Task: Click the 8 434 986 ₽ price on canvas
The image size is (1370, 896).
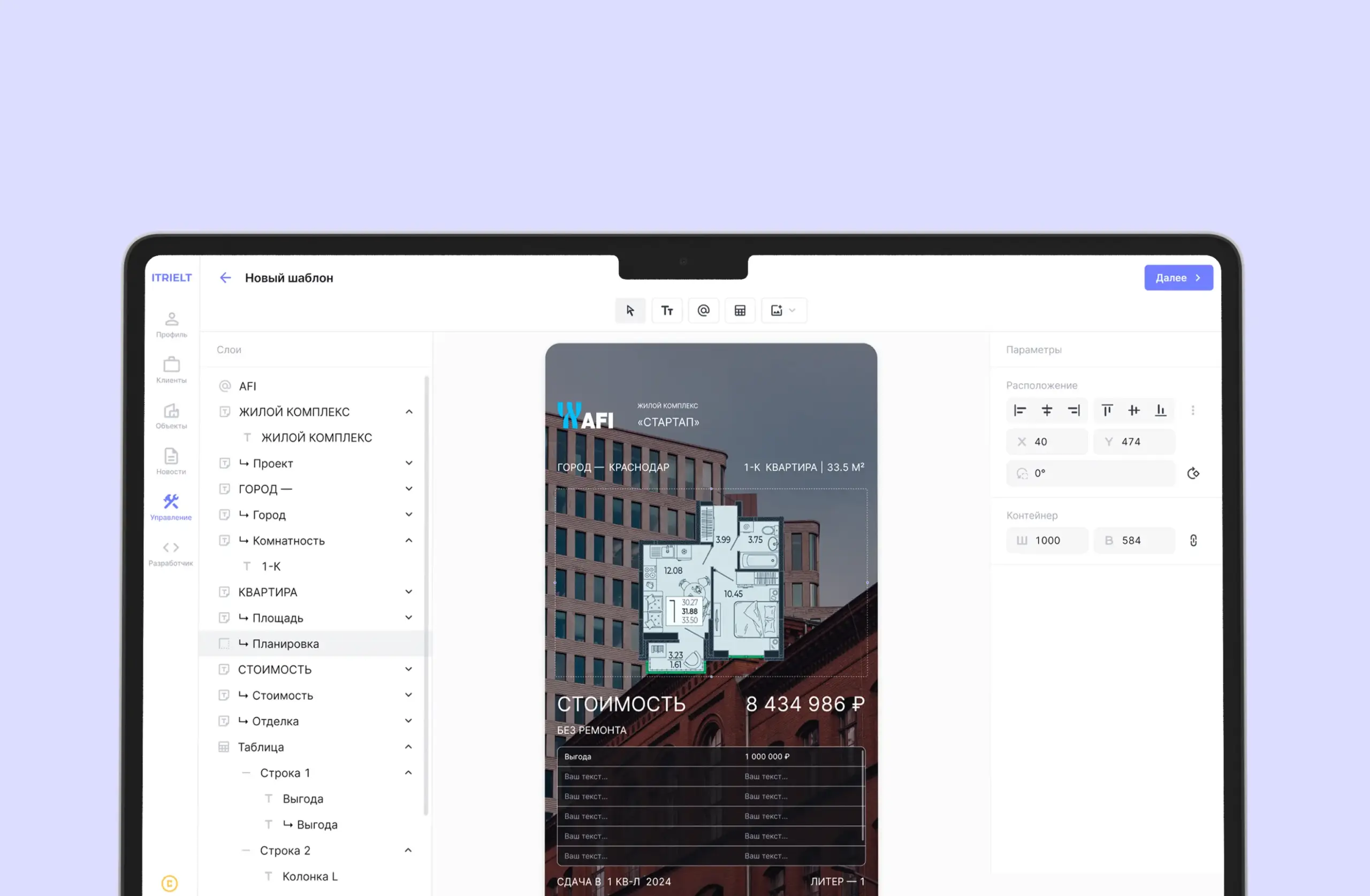Action: coord(805,705)
